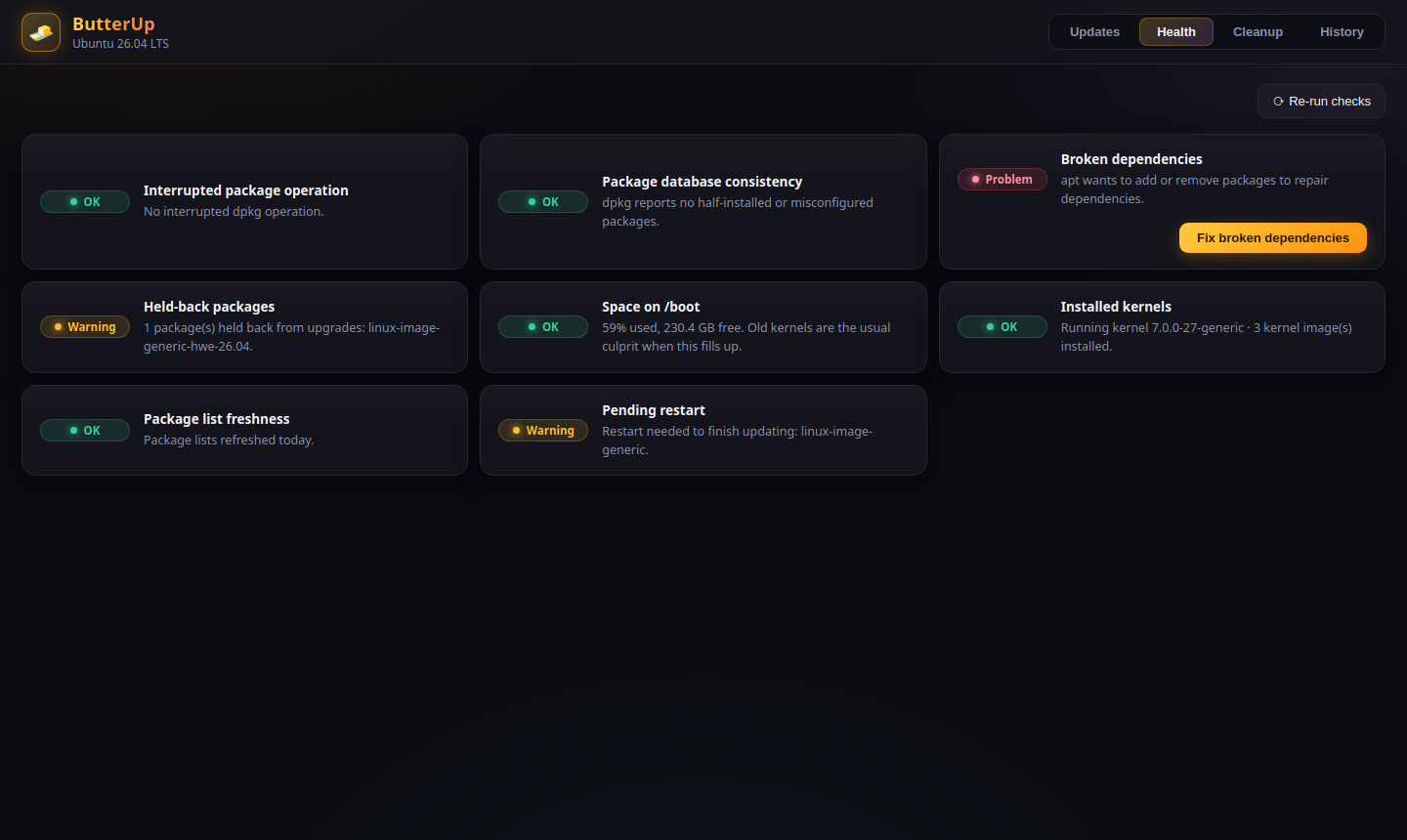This screenshot has width=1407, height=840.
Task: Go to the History tab
Action: click(x=1342, y=32)
